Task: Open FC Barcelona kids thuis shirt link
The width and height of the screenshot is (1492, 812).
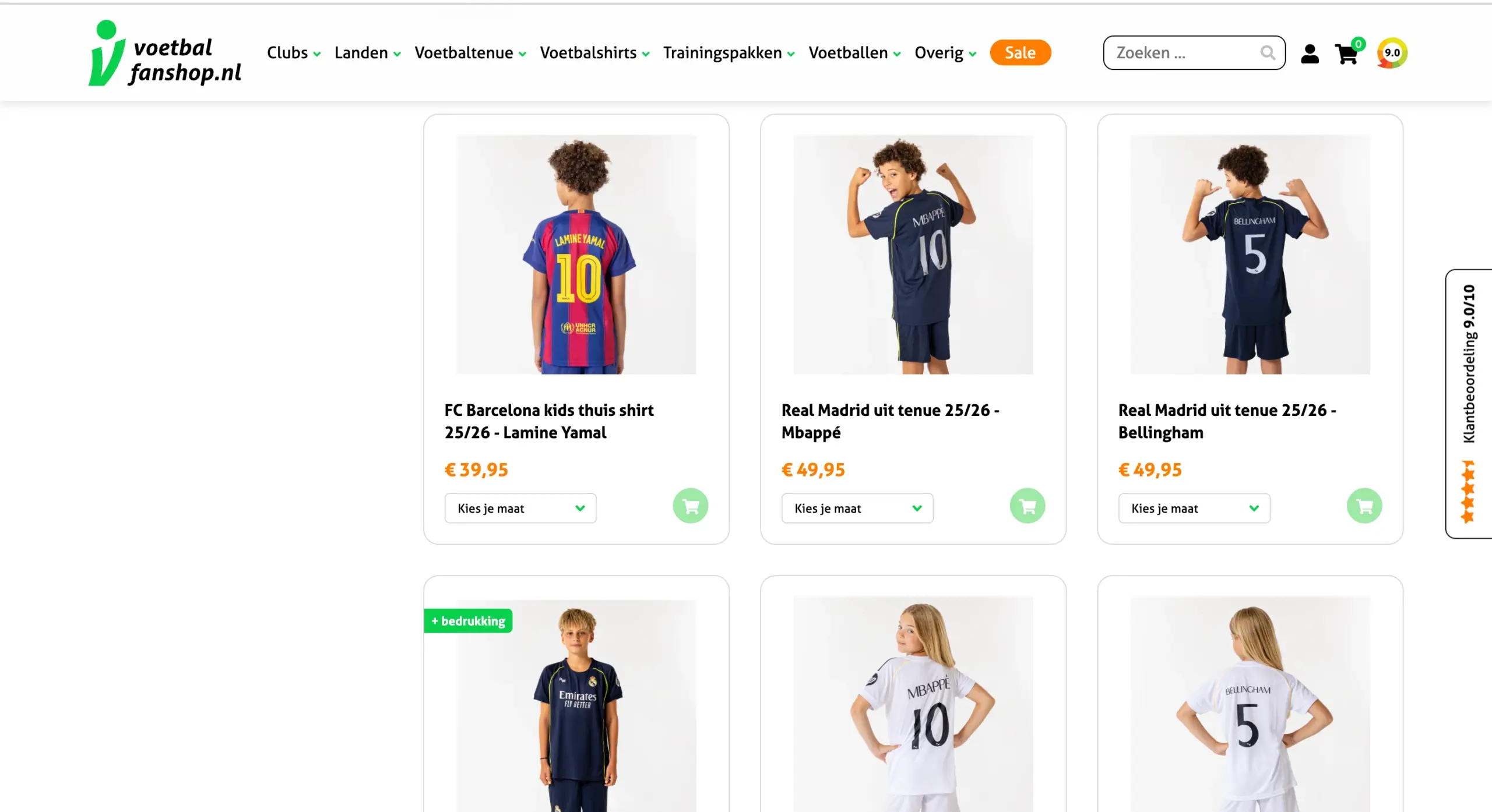Action: pos(549,421)
